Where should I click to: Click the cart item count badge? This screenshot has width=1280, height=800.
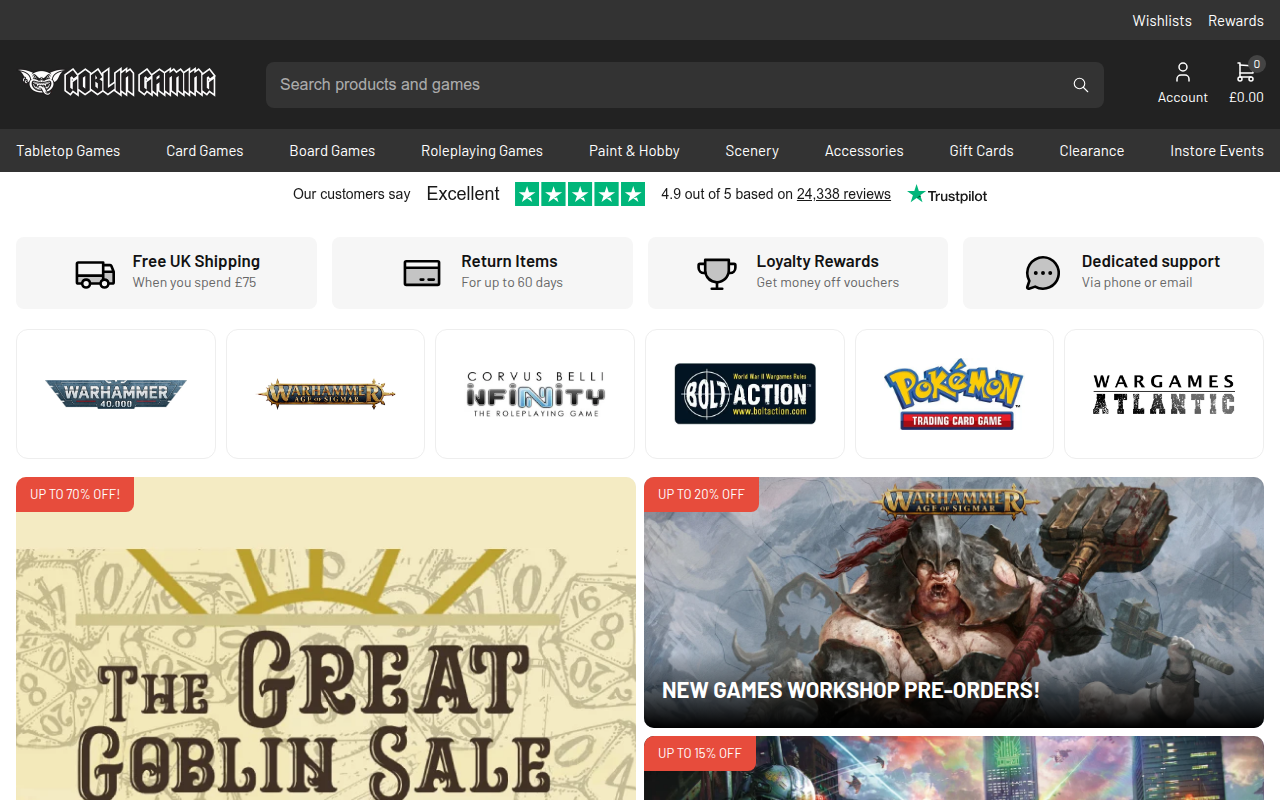tap(1257, 64)
